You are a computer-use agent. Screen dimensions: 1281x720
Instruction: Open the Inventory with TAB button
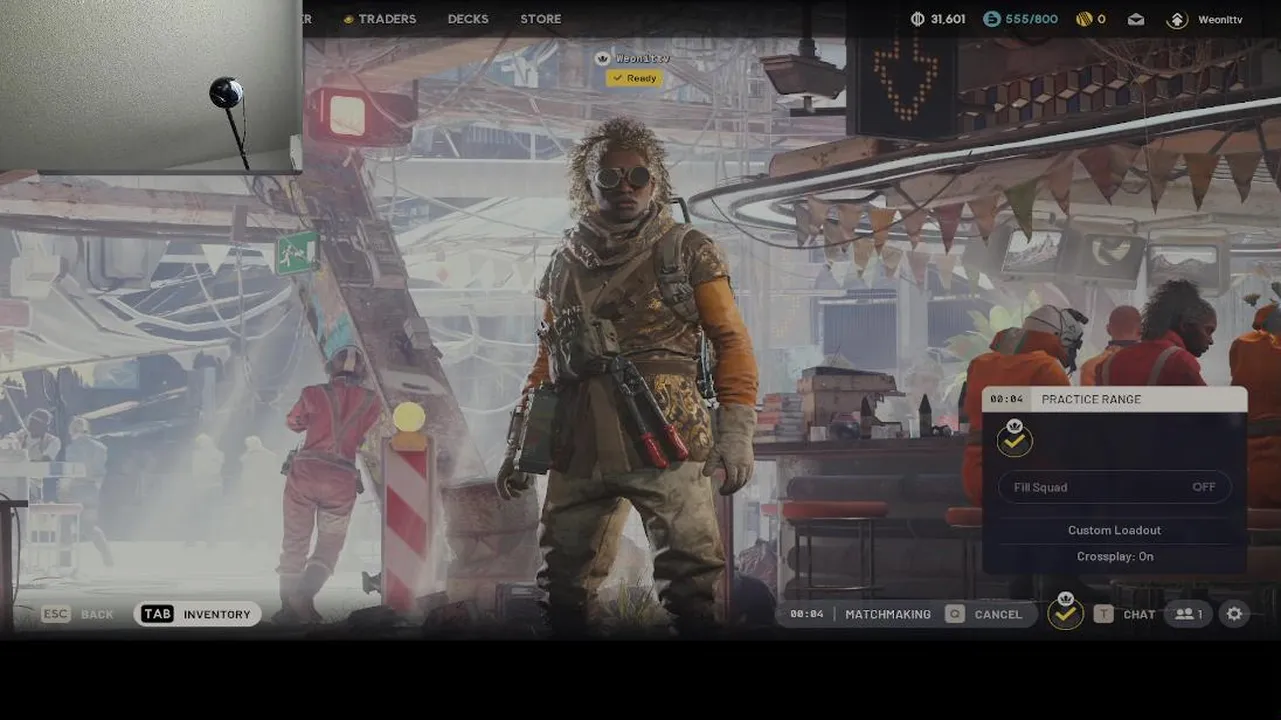tap(197, 614)
